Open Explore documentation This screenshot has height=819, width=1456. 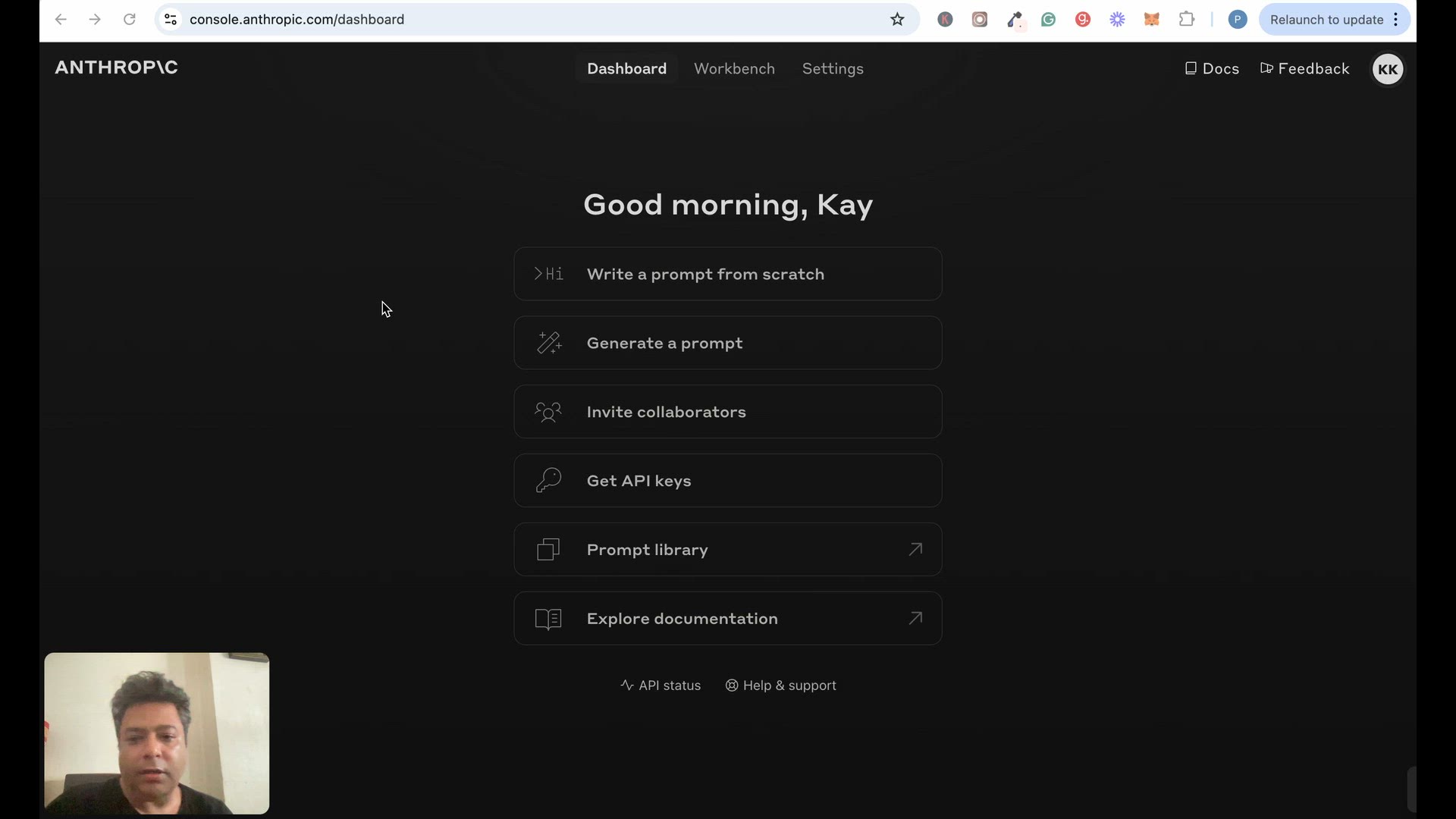point(728,619)
